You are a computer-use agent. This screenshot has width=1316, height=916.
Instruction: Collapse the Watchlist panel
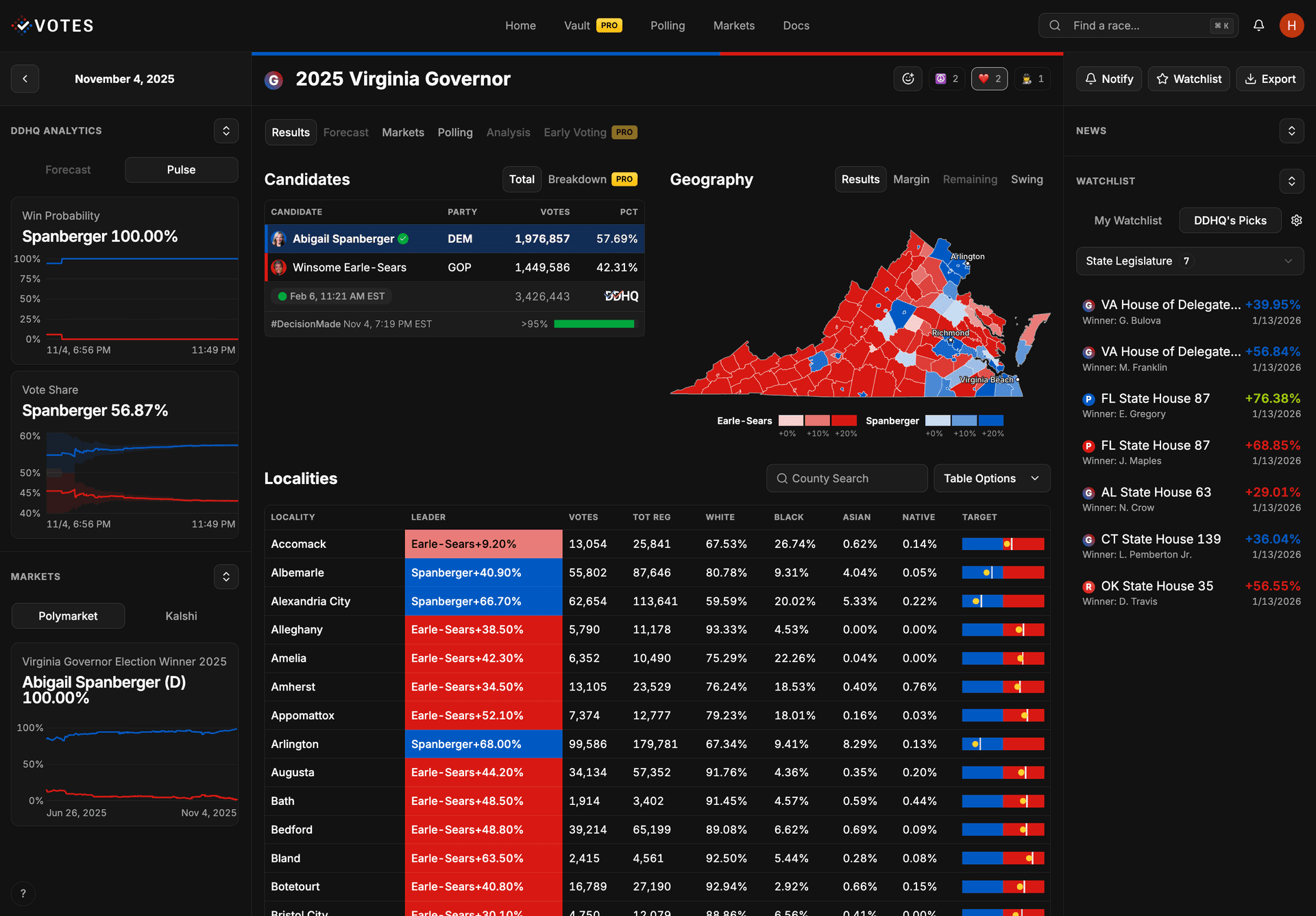click(1291, 181)
